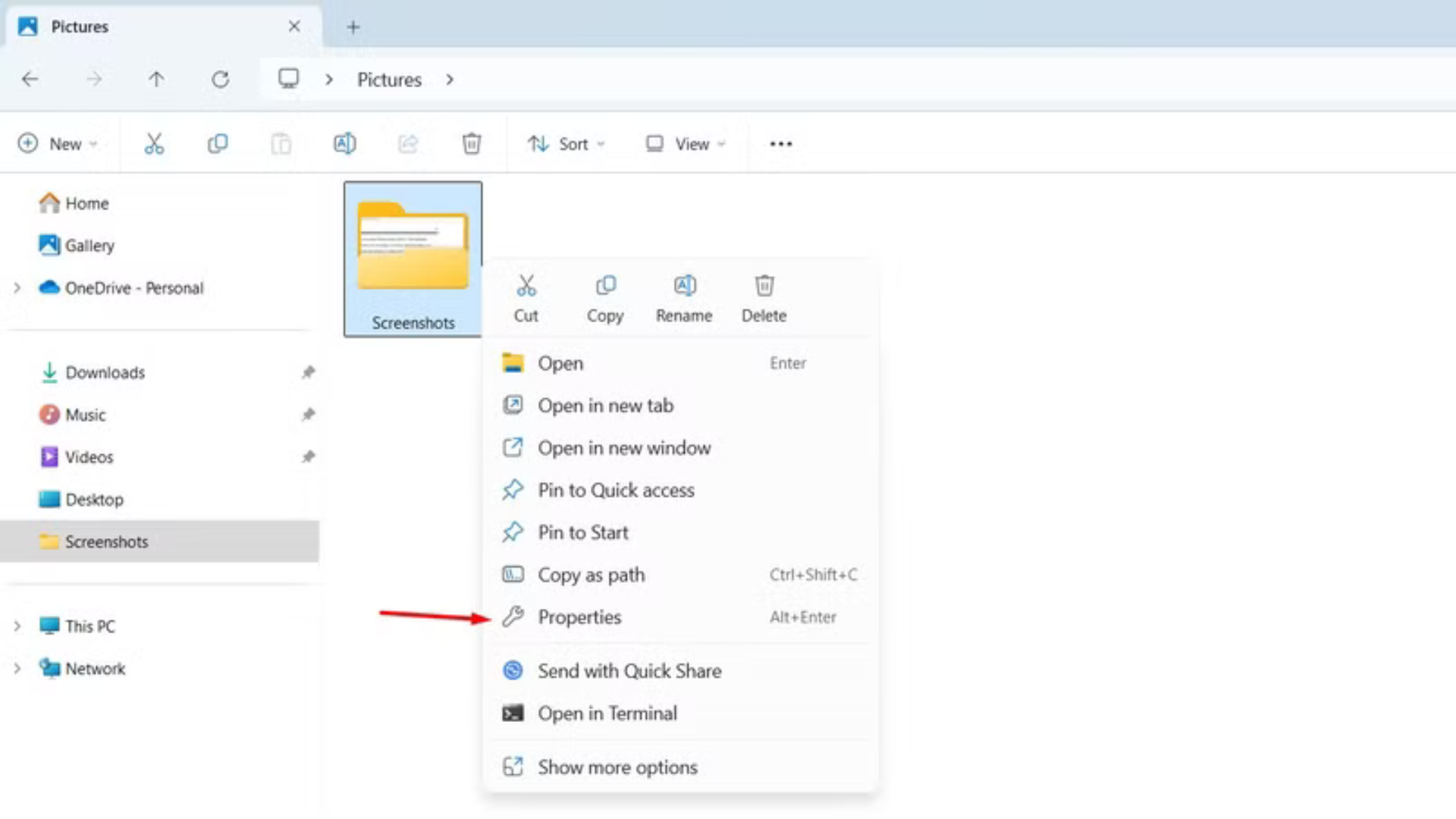Viewport: 1456px width, 819px height.
Task: Click the Refresh icon in the navigation bar
Action: tap(220, 79)
